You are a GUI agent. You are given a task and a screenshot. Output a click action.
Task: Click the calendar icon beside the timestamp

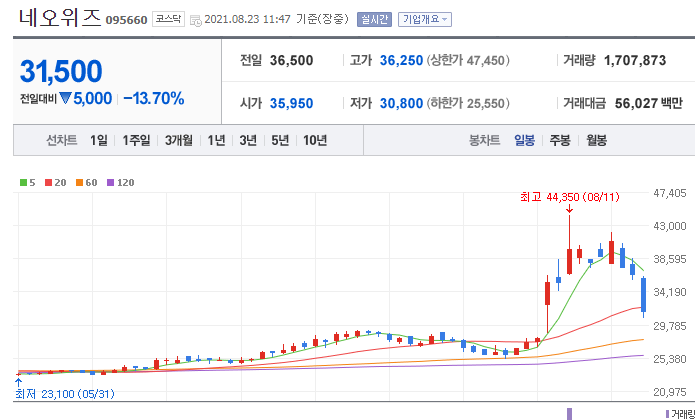[x=195, y=20]
